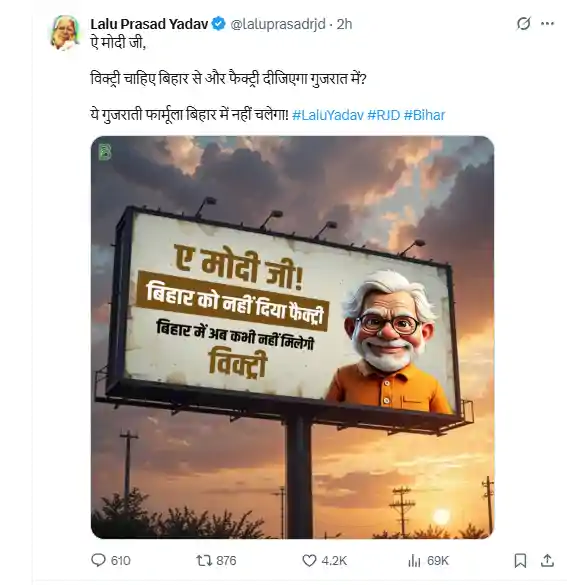Viewport: 567px width, 585px height.
Task: Click the share upload arrow icon
Action: click(547, 560)
